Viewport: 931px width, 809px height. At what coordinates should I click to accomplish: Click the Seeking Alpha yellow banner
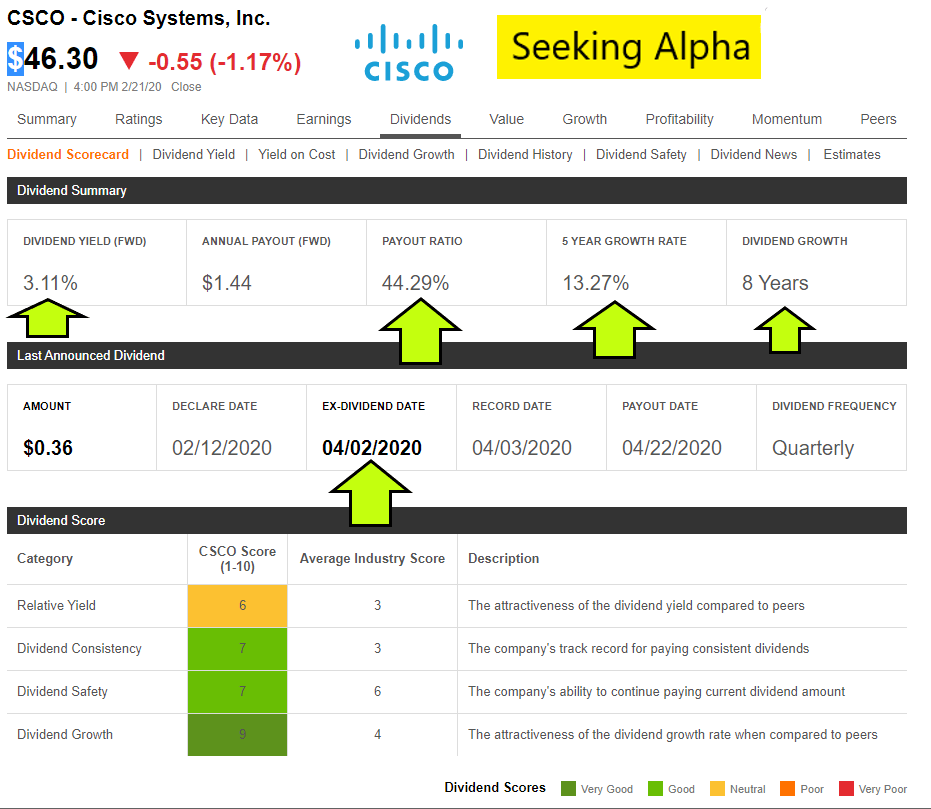629,47
